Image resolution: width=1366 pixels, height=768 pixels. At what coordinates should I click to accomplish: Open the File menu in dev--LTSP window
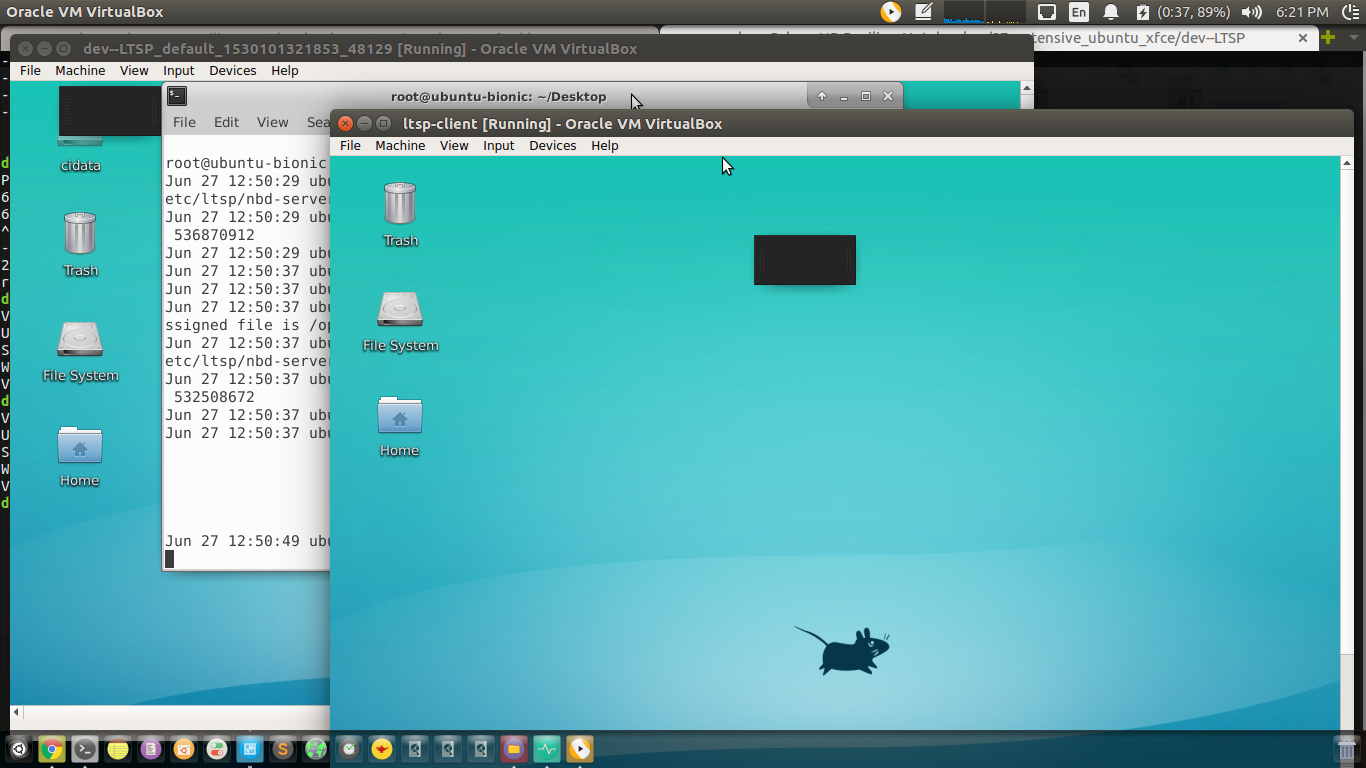click(30, 70)
